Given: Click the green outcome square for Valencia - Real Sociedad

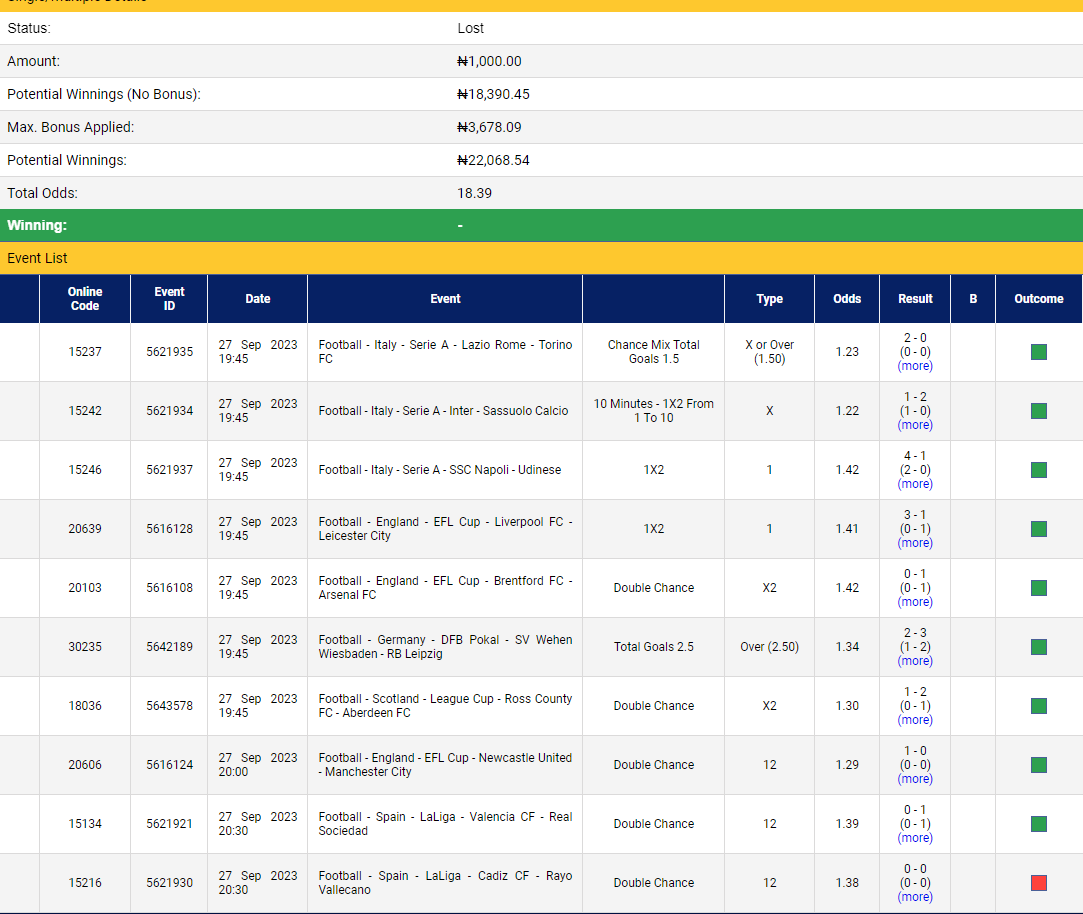Looking at the screenshot, I should [1038, 823].
